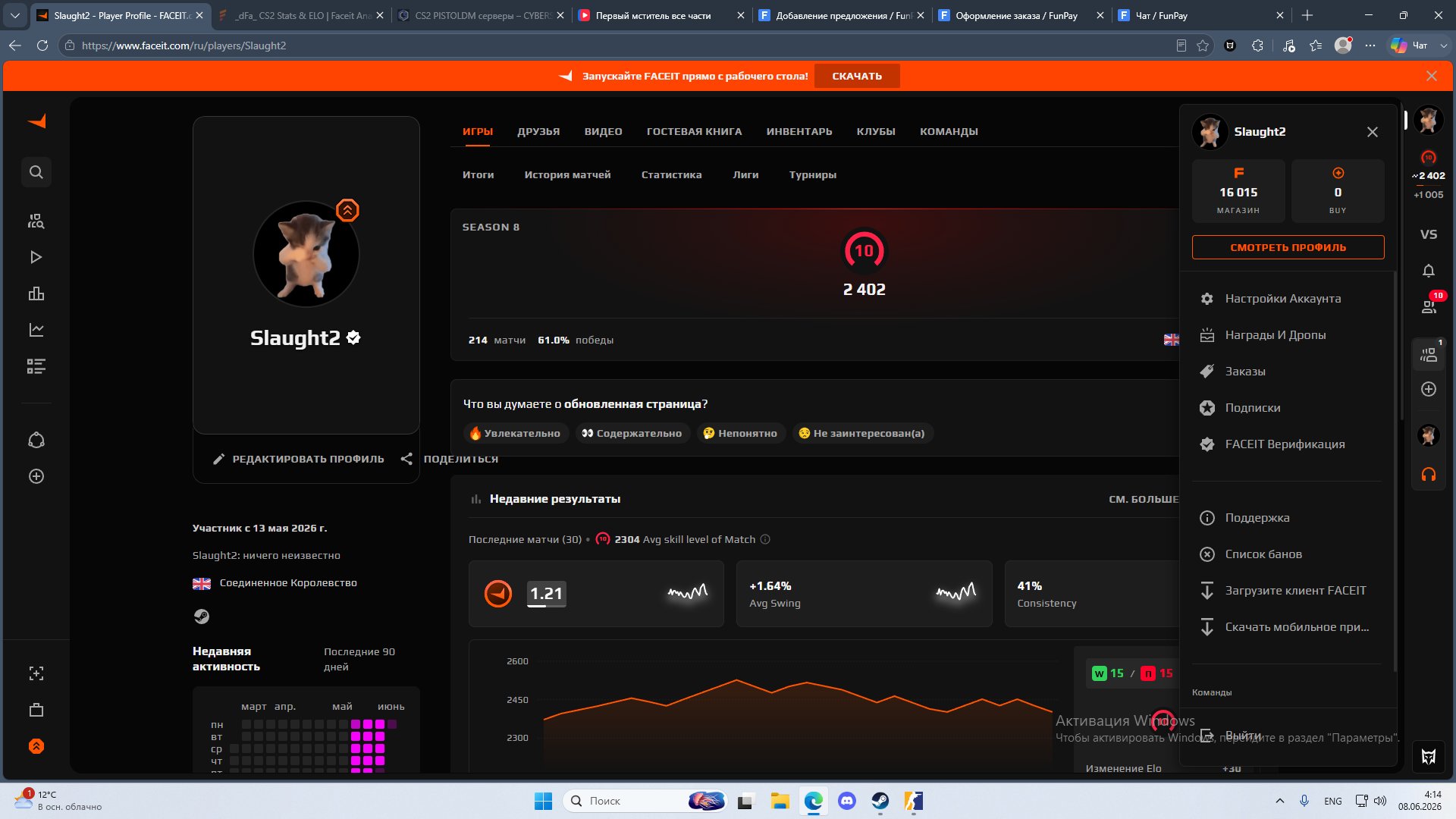Open СМ. БОЛЬШЕ in recent results
The image size is (1456, 819).
1144,499
